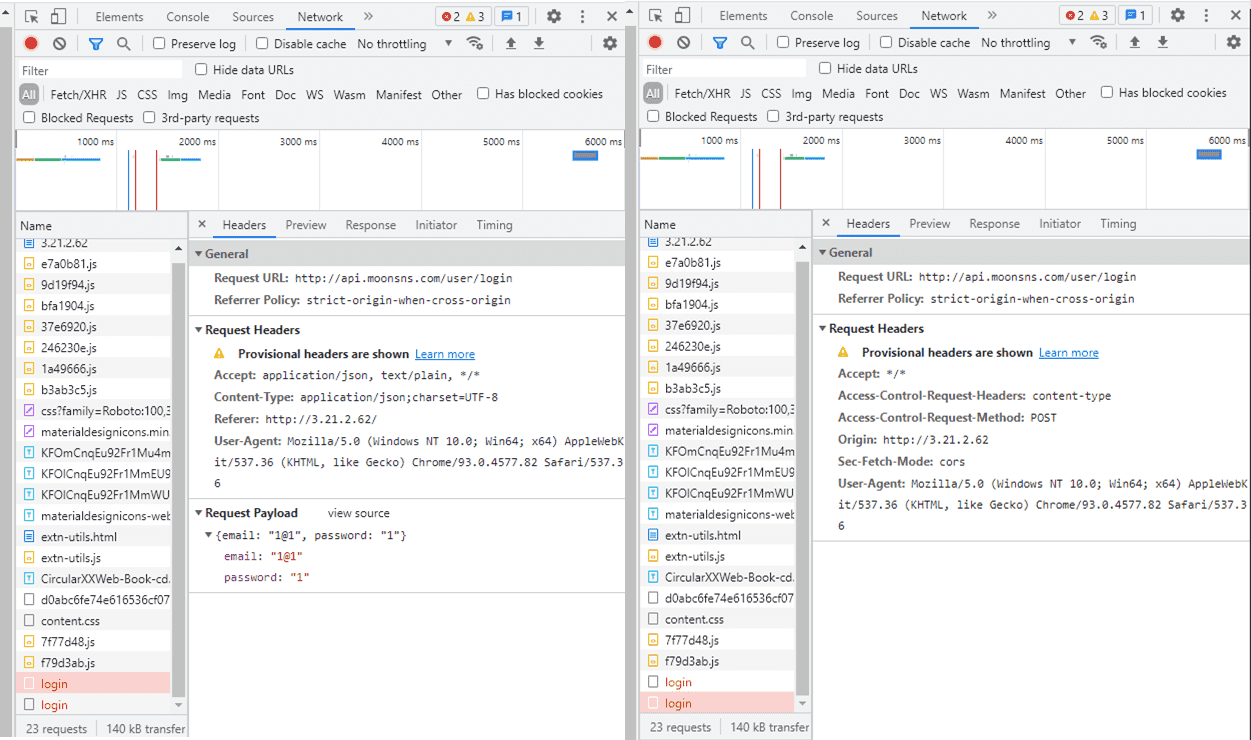
Task: Tick Hide data URLs in left panel
Action: [201, 70]
